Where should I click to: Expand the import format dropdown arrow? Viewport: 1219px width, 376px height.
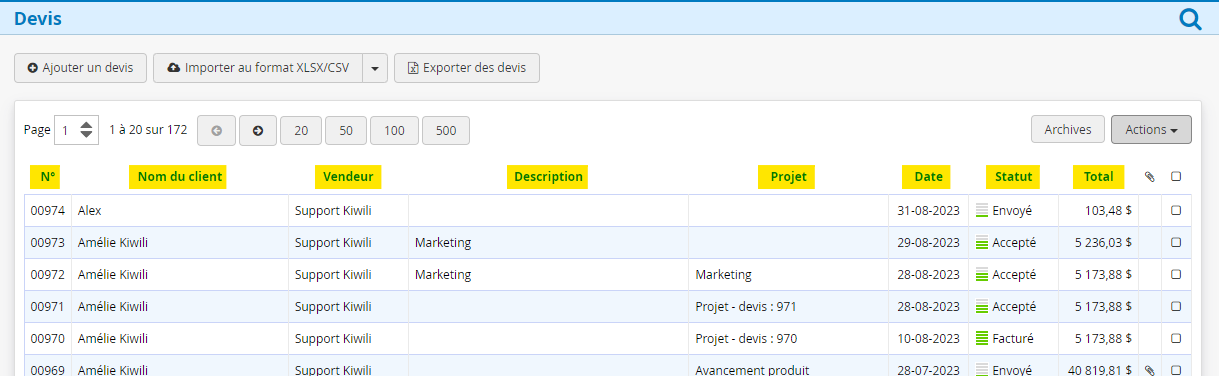point(375,68)
